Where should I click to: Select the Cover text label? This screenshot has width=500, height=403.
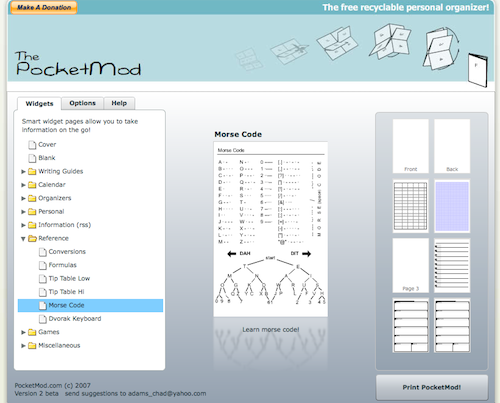[x=47, y=145]
